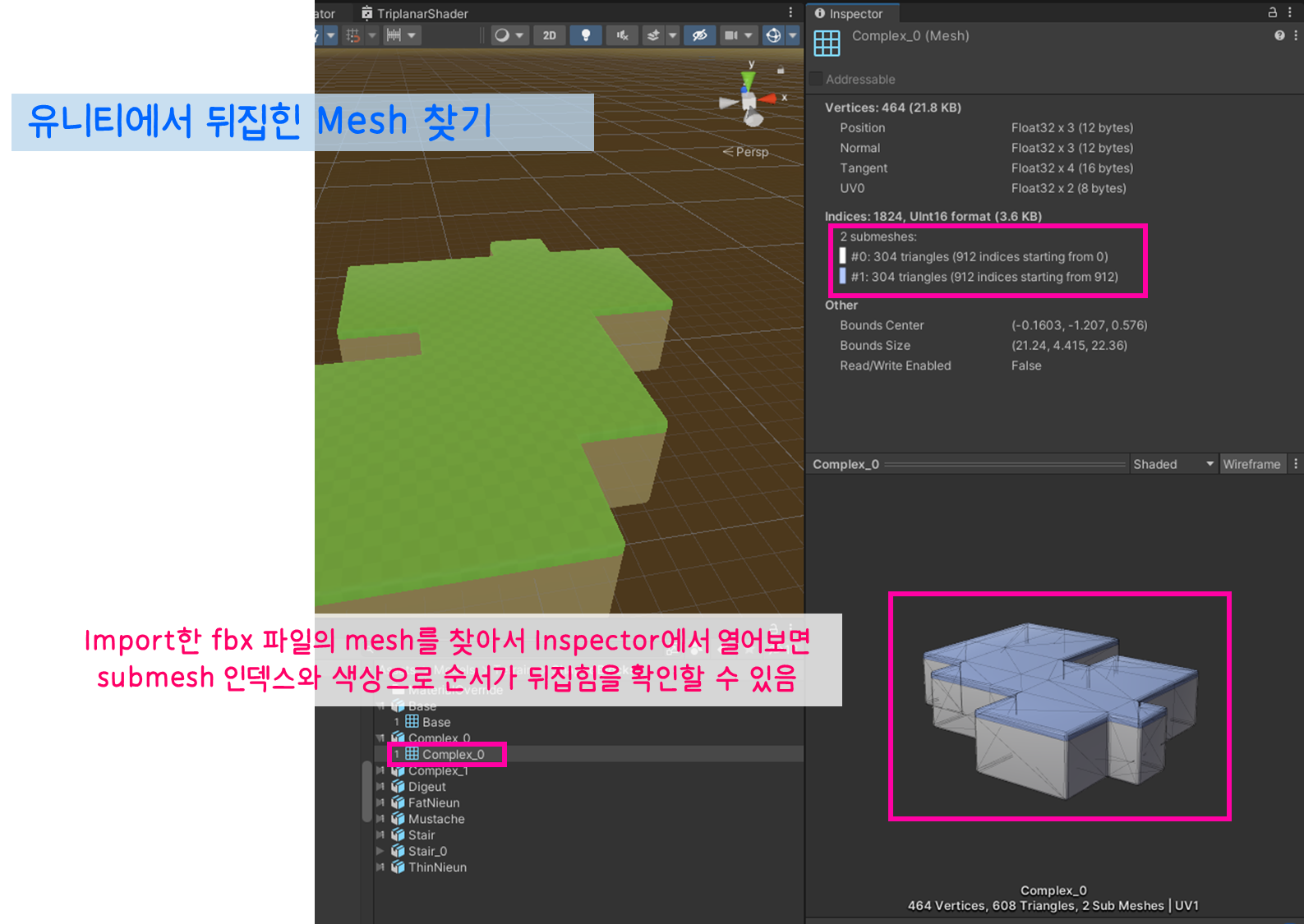
Task: Expand the ThinNieun asset
Action: click(380, 867)
